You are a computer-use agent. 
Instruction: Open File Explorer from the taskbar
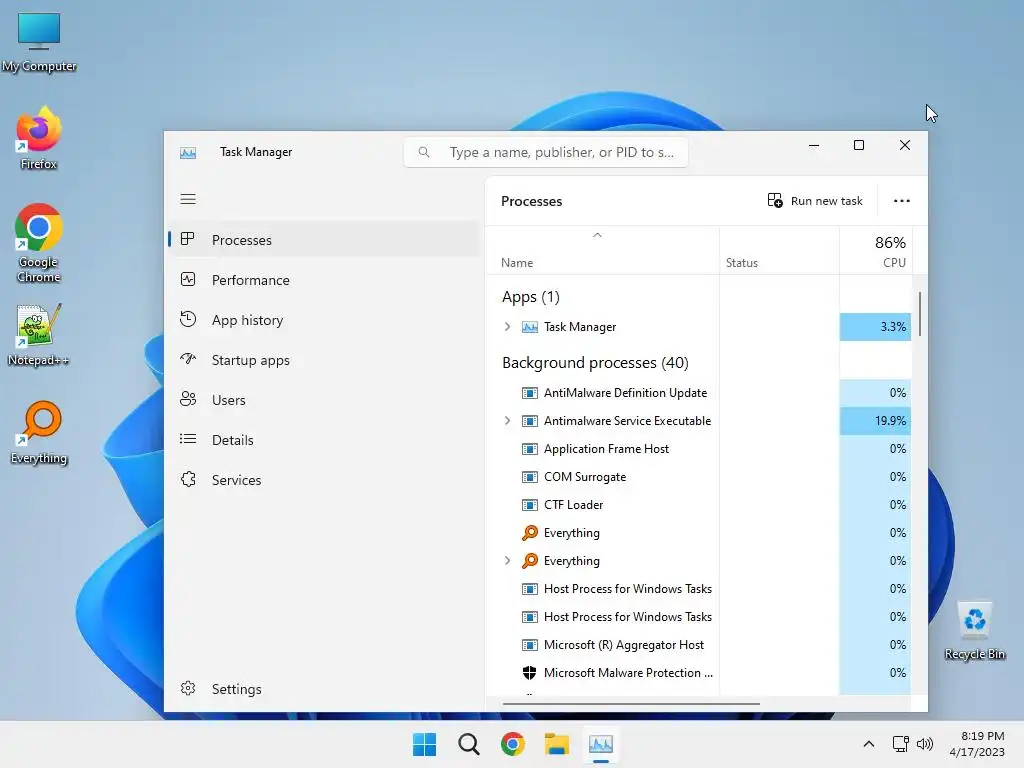click(557, 744)
